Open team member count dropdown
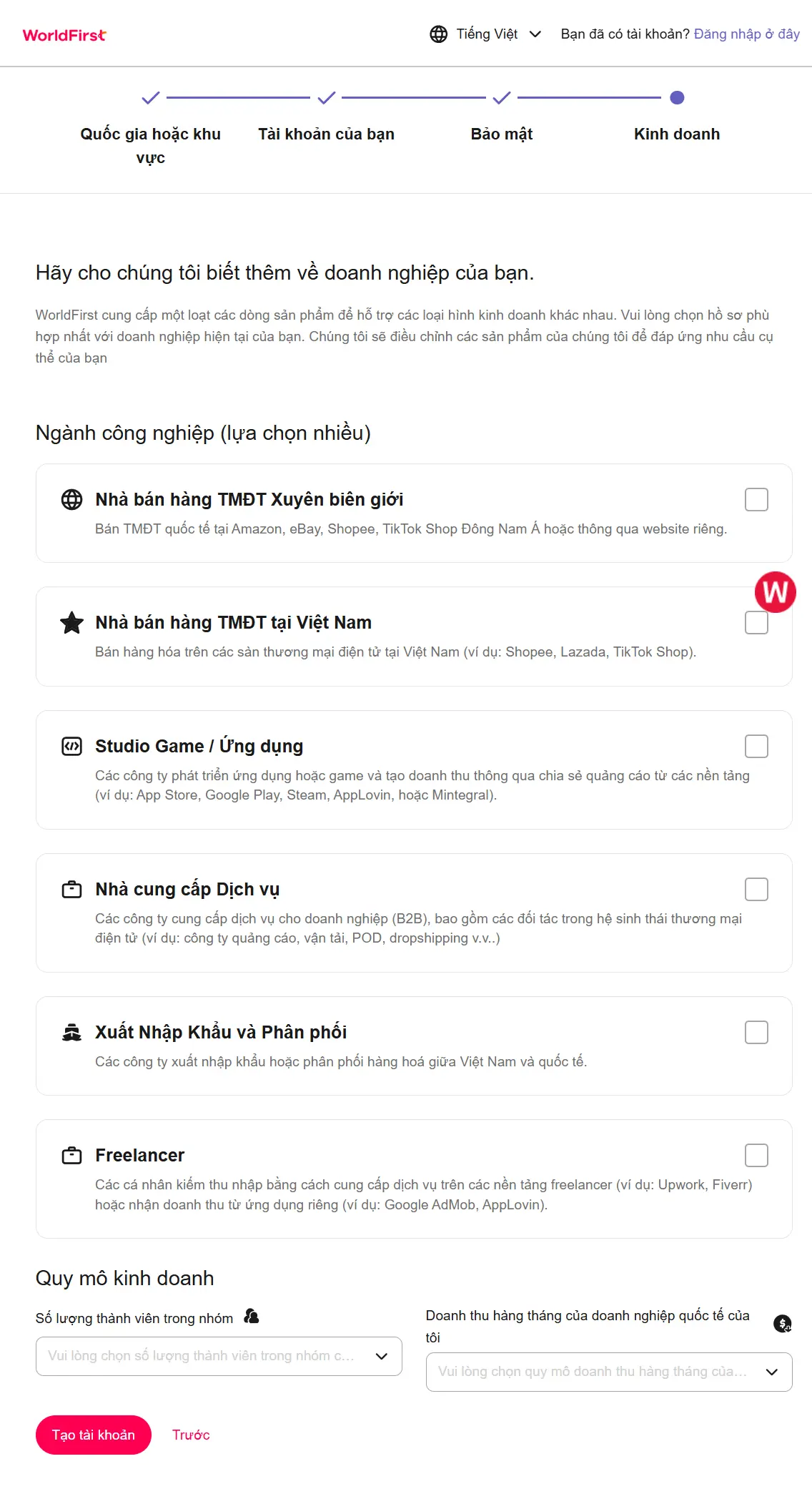 219,1356
